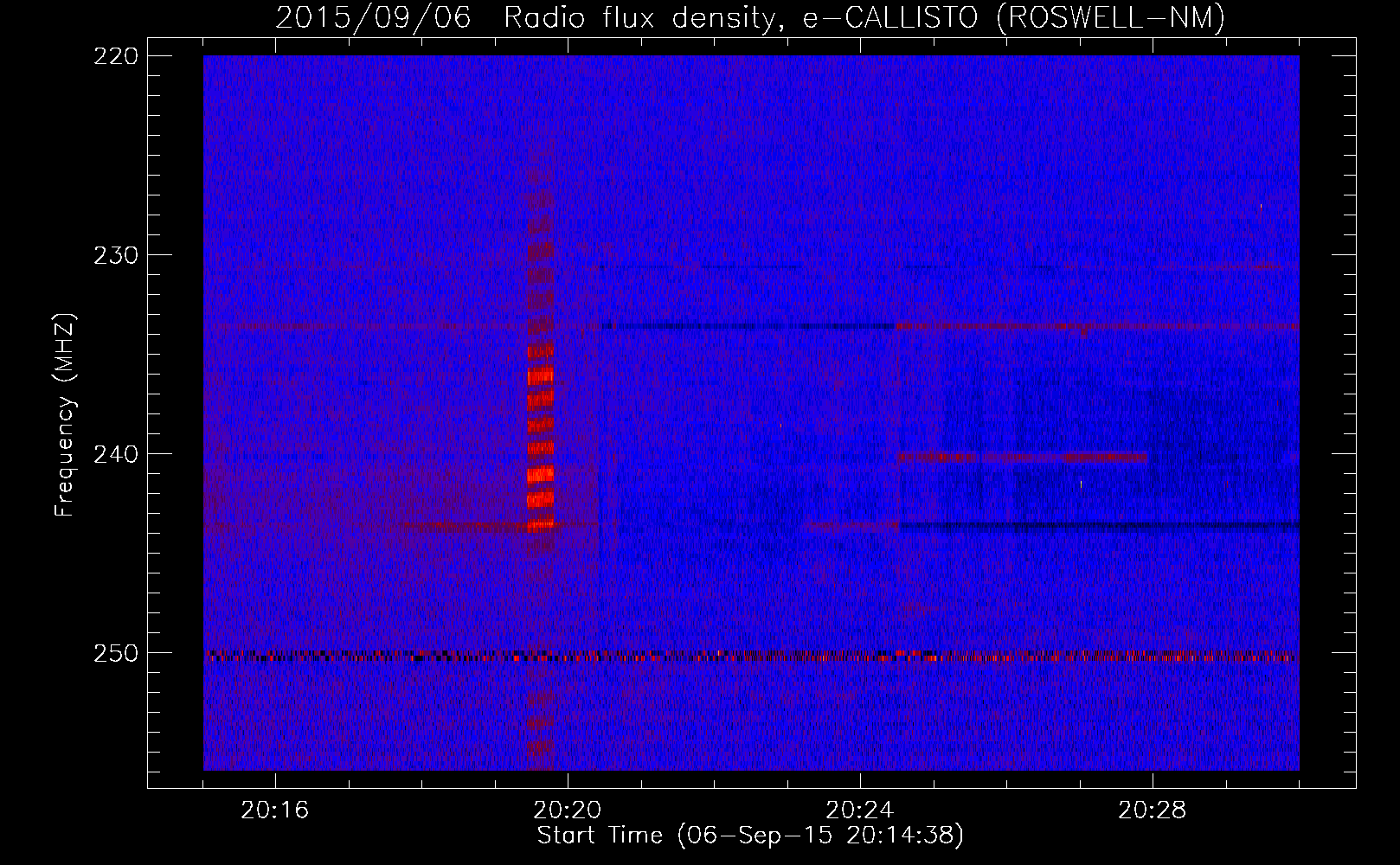Click the dotted interference line at 250 MHz
Viewport: 1400px width, 865px height.
751,656
